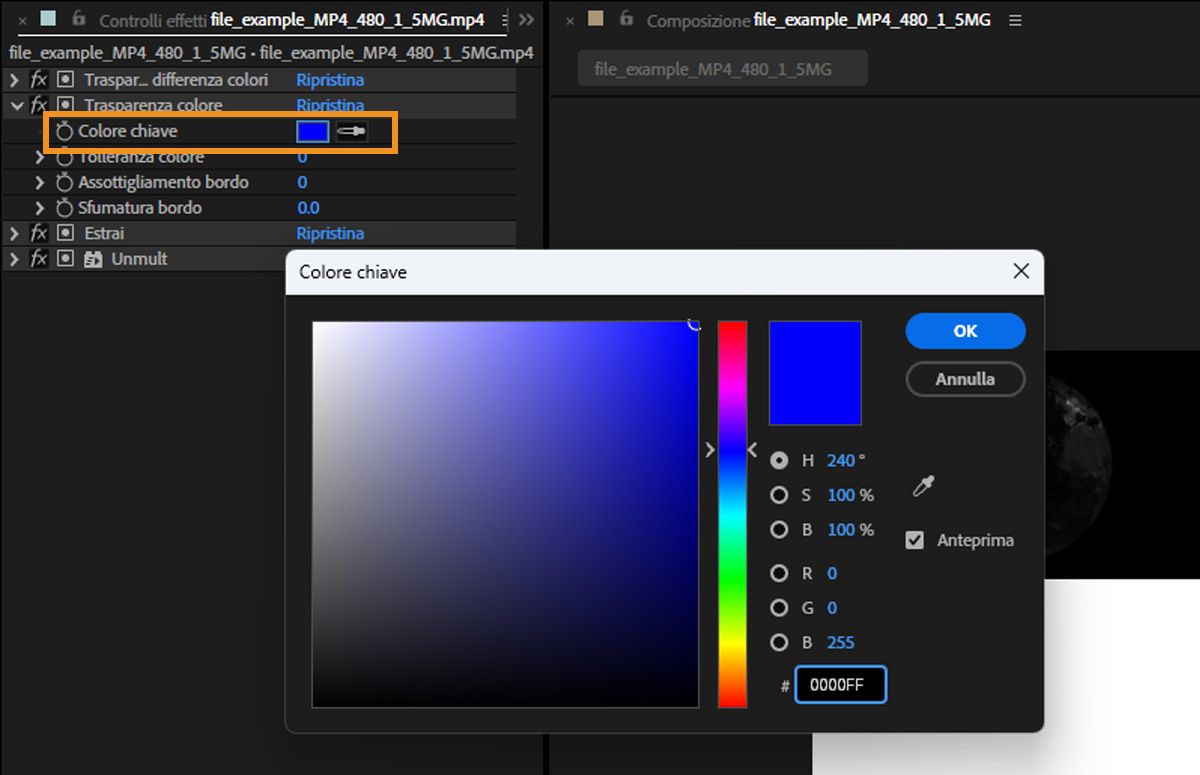Click the eyedropper in the color picker dialog
1200x775 pixels.
point(923,486)
